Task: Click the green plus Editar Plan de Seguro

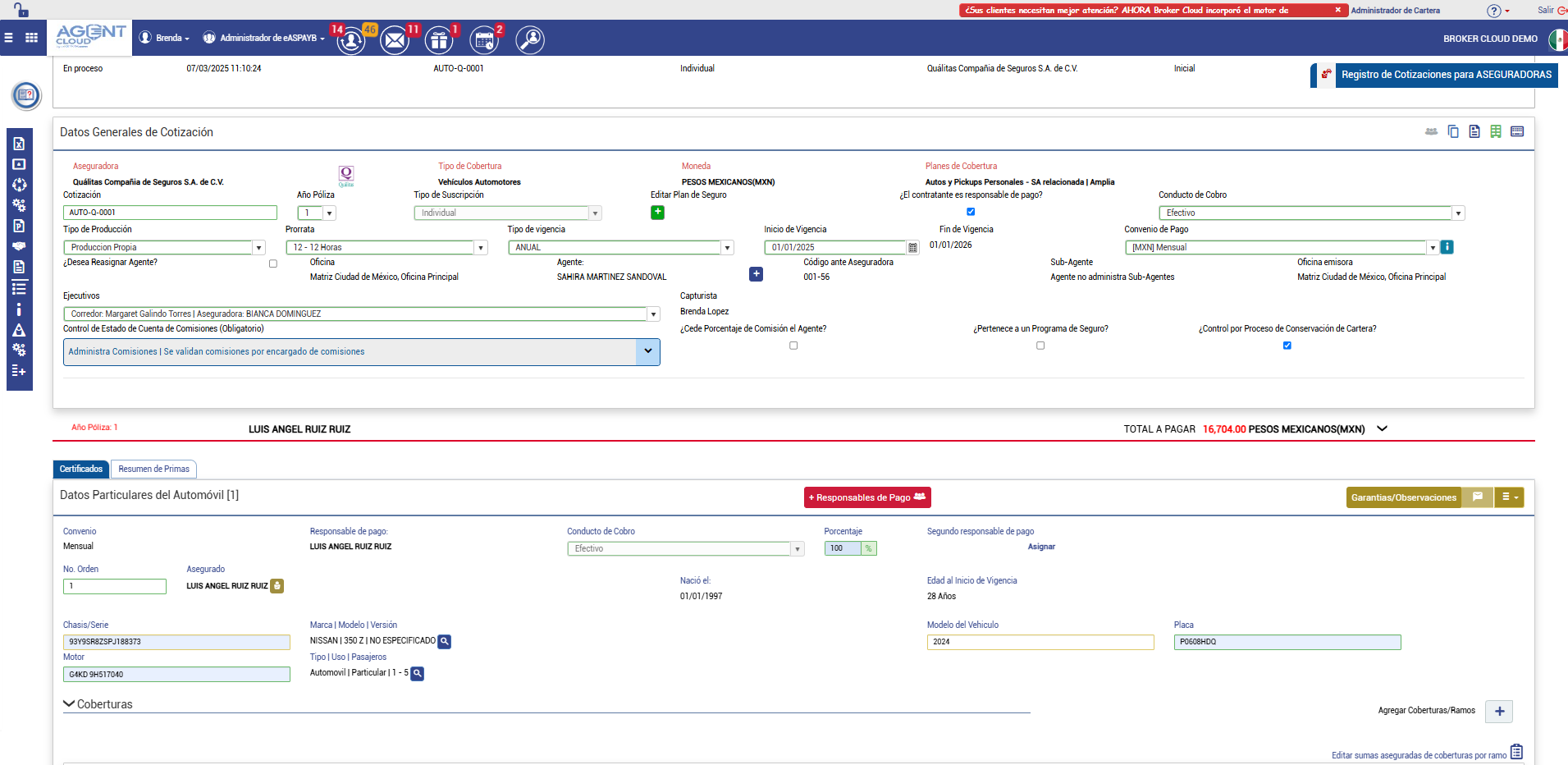Action: (x=657, y=213)
